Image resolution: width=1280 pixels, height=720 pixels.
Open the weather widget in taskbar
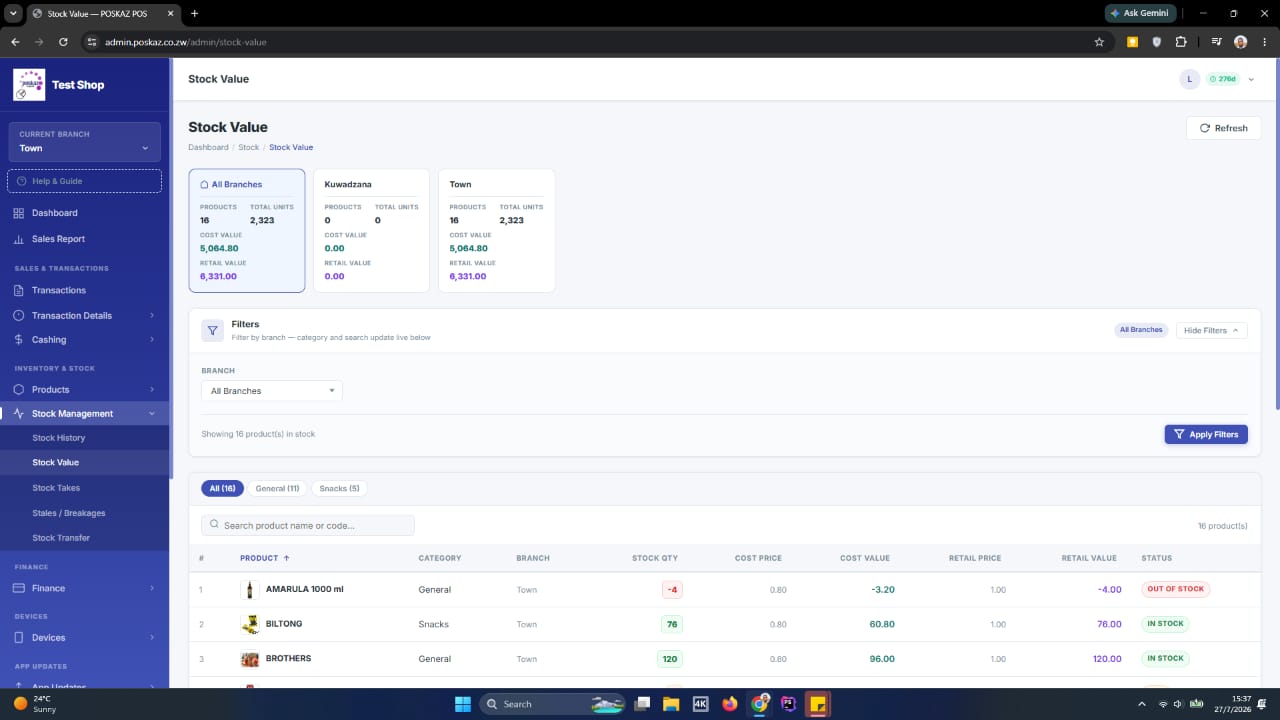click(x=35, y=704)
